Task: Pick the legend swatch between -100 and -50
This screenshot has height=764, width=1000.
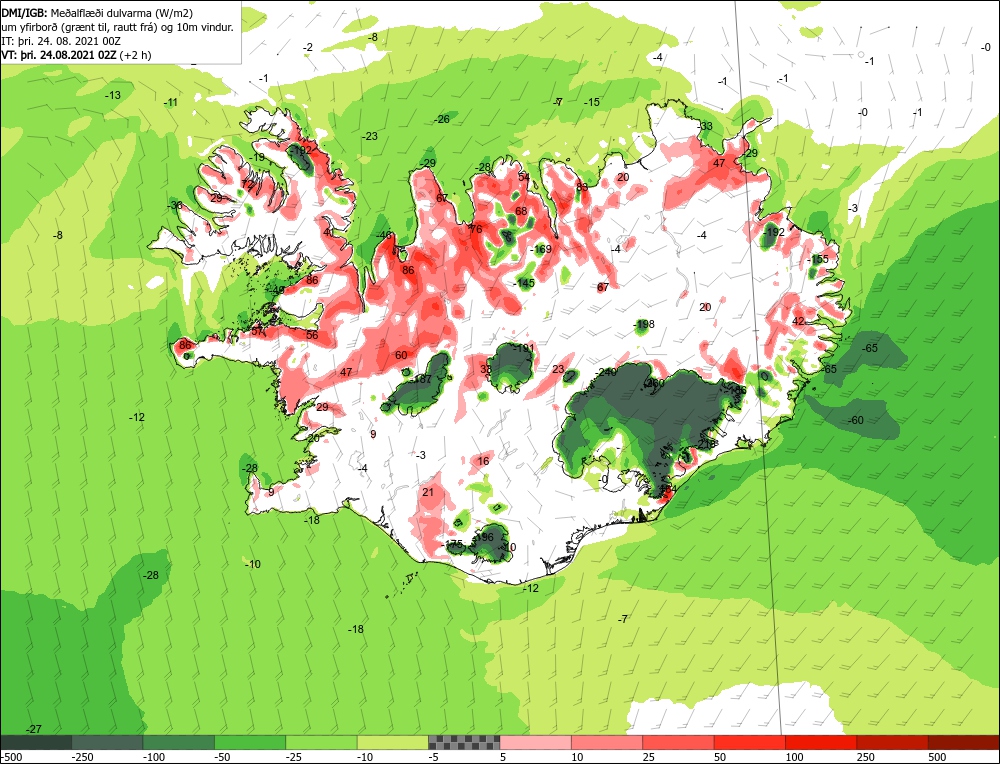Action: [x=179, y=742]
